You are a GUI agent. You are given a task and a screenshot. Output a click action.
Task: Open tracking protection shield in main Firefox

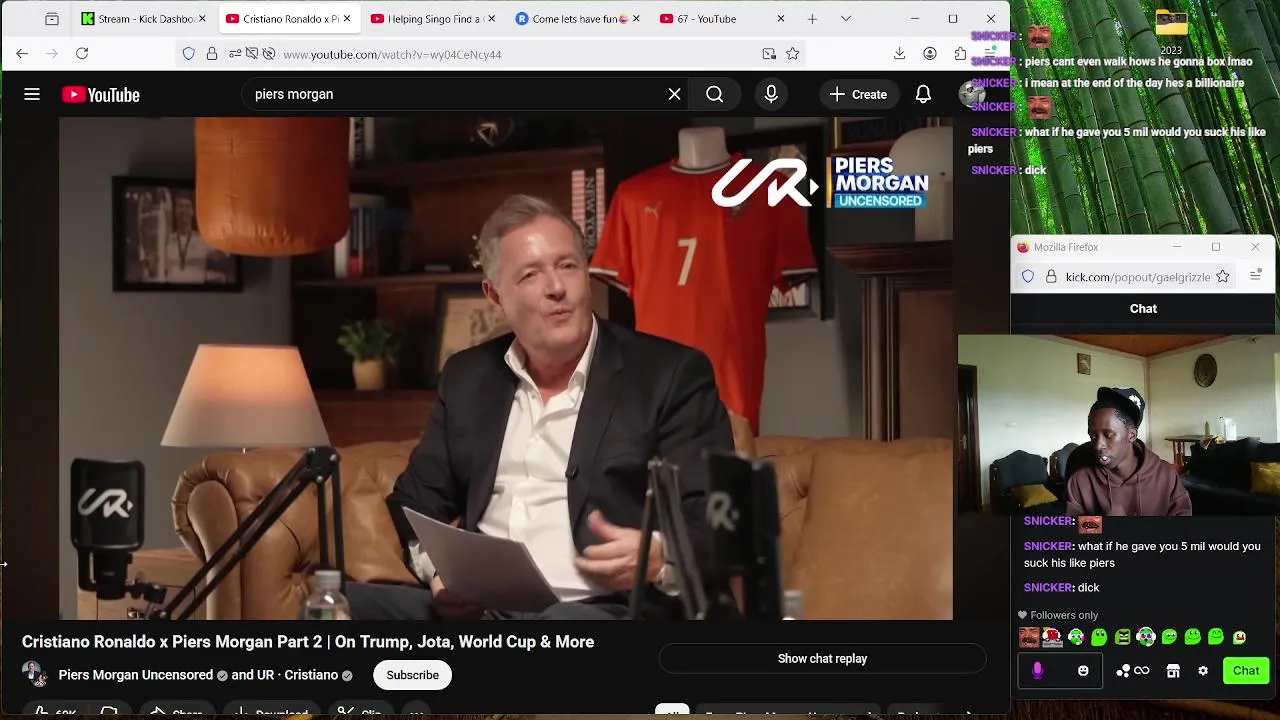188,54
